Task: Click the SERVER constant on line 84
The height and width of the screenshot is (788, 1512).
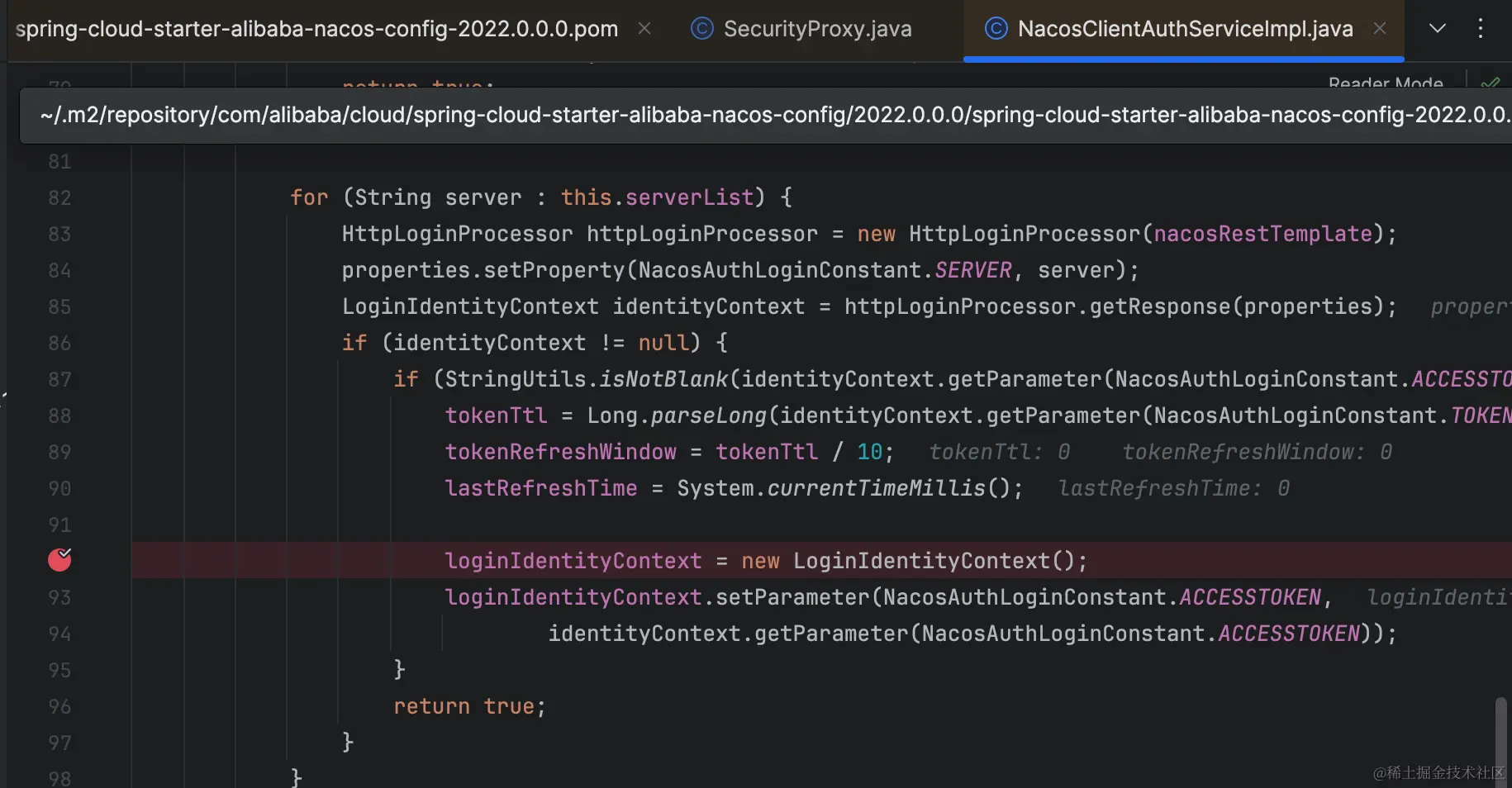Action: click(x=972, y=270)
